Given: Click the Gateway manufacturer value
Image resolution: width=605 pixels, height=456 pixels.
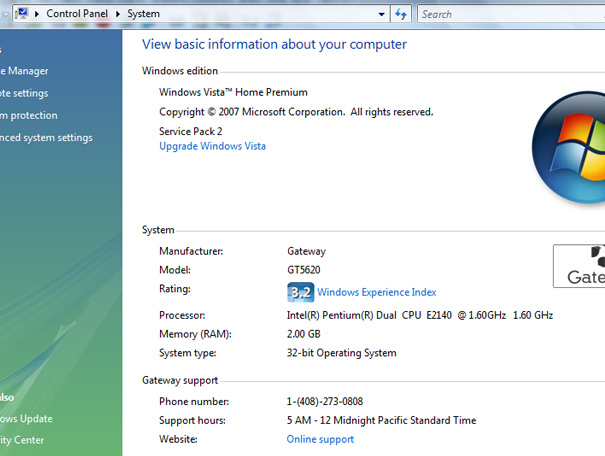Looking at the screenshot, I should pyautogui.click(x=306, y=251).
